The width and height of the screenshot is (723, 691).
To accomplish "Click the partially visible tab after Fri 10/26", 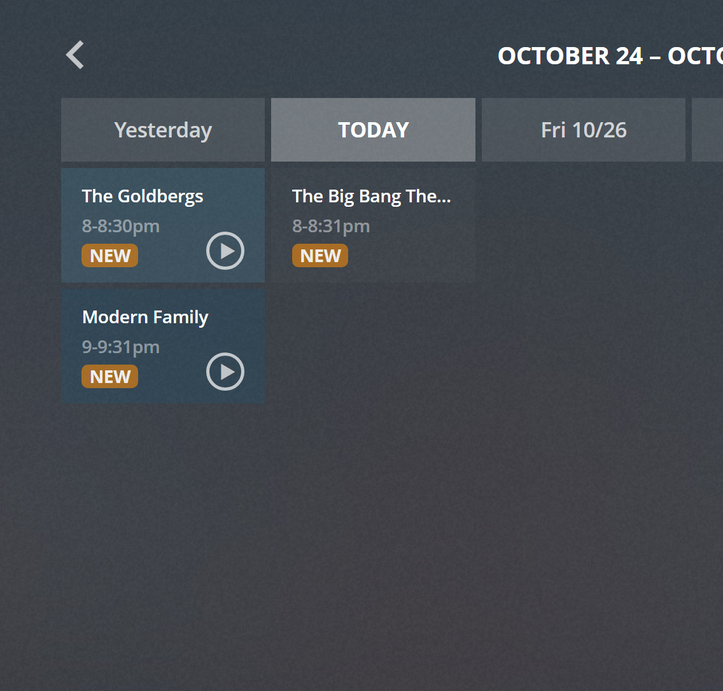I will 708,130.
